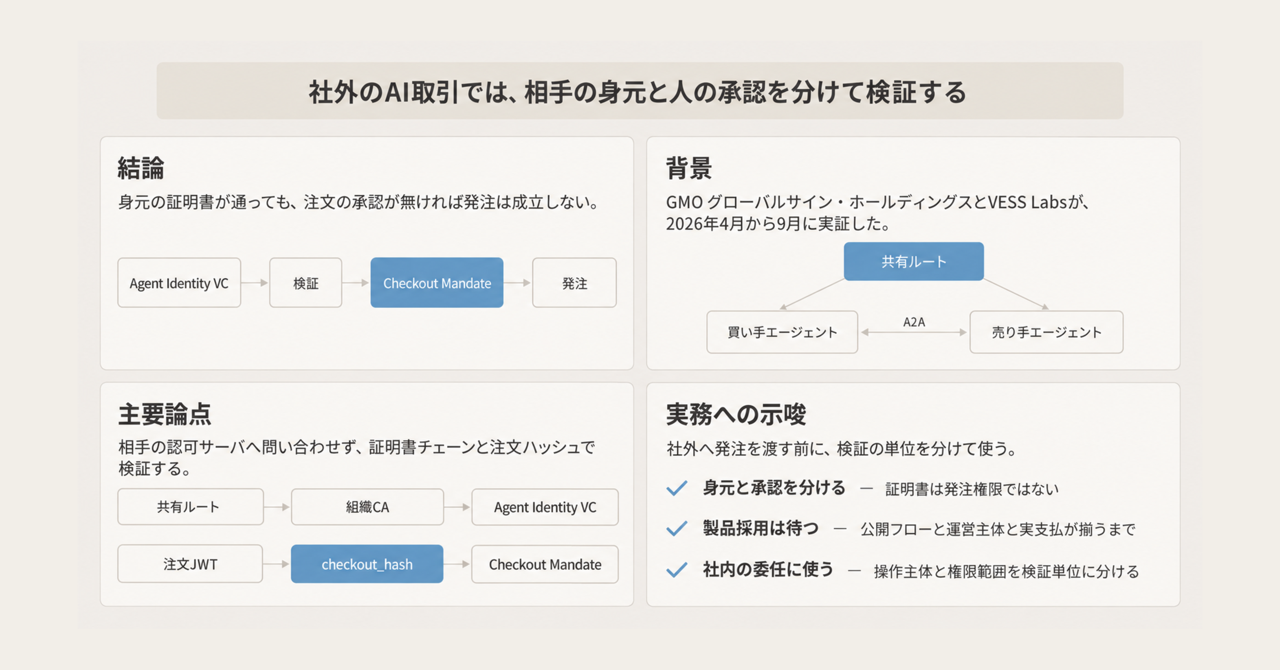This screenshot has height=670, width=1280.
Task: Click the title banner 社外のAI取引では
Action: coord(640,92)
